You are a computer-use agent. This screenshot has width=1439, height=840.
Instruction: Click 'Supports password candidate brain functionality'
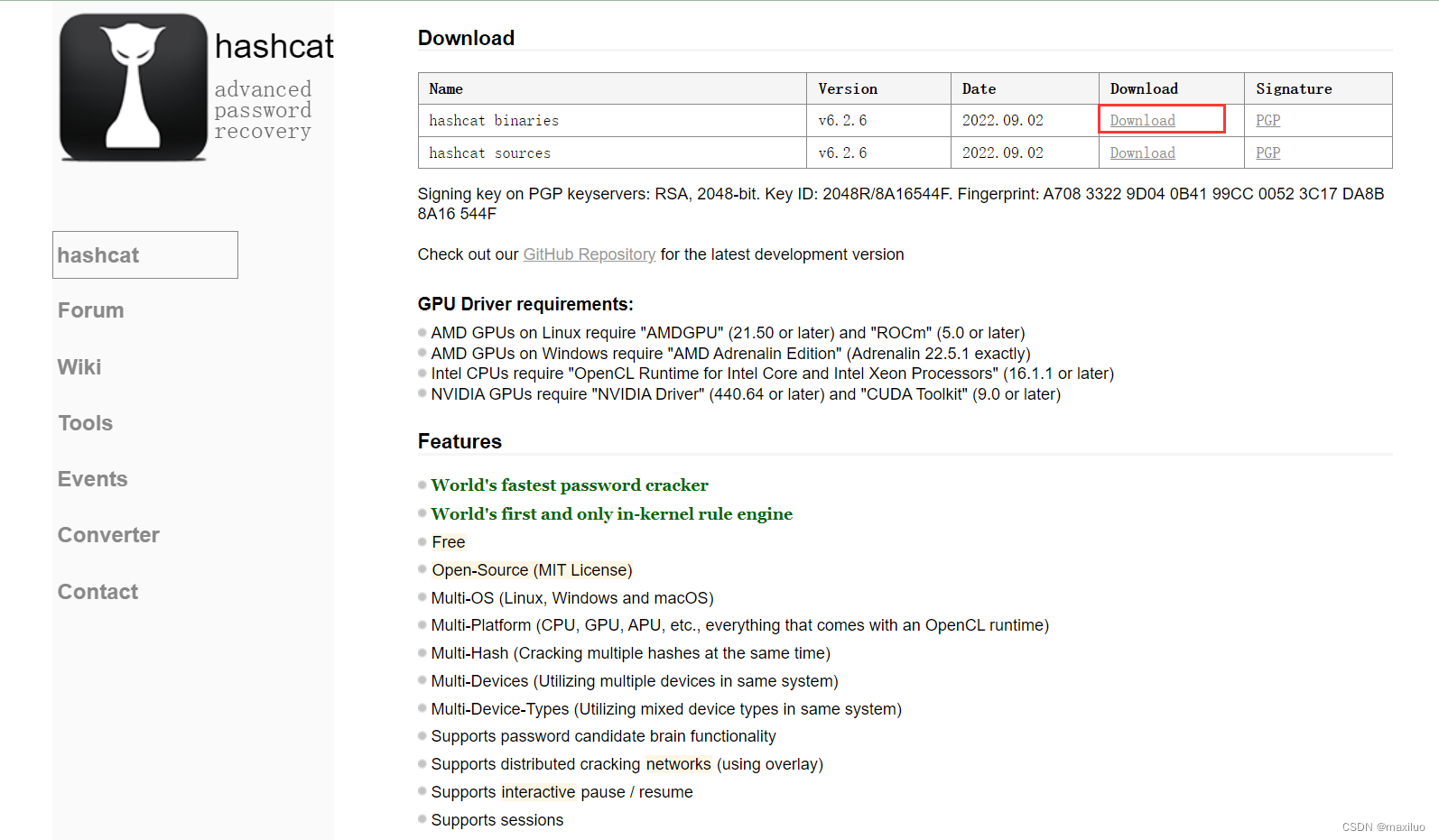pyautogui.click(x=604, y=736)
